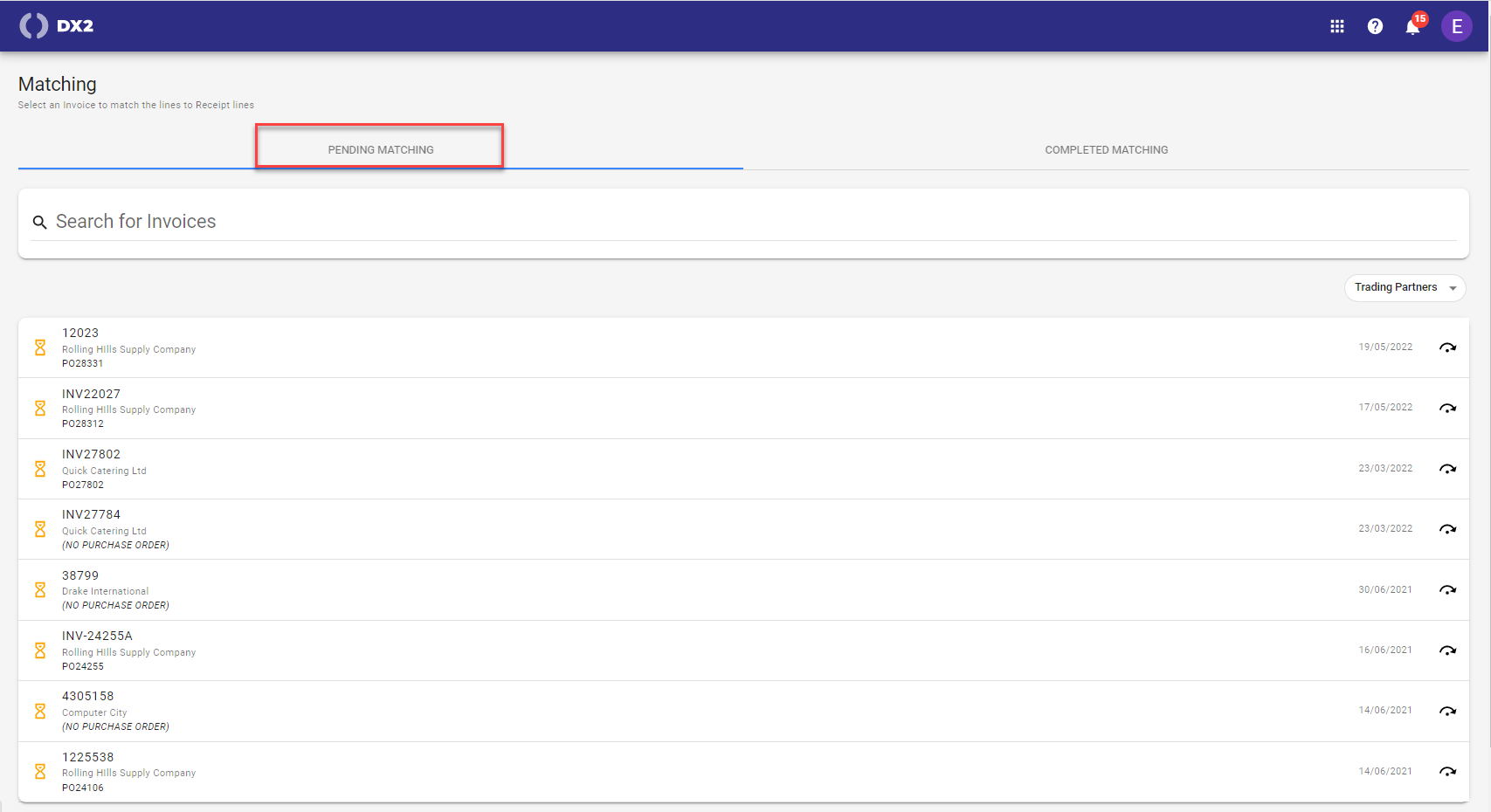The width and height of the screenshot is (1491, 812).
Task: Open the help icon in the header
Action: [1375, 26]
